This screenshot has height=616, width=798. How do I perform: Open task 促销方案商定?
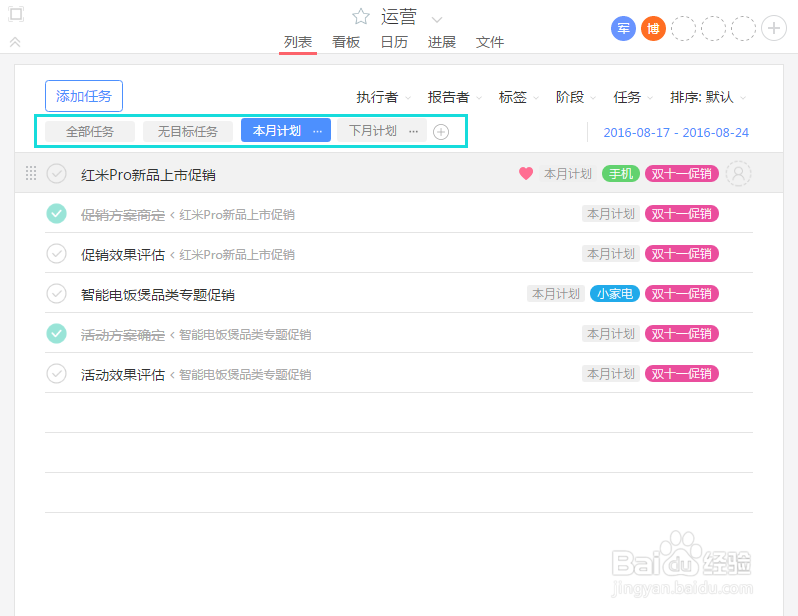click(x=123, y=215)
